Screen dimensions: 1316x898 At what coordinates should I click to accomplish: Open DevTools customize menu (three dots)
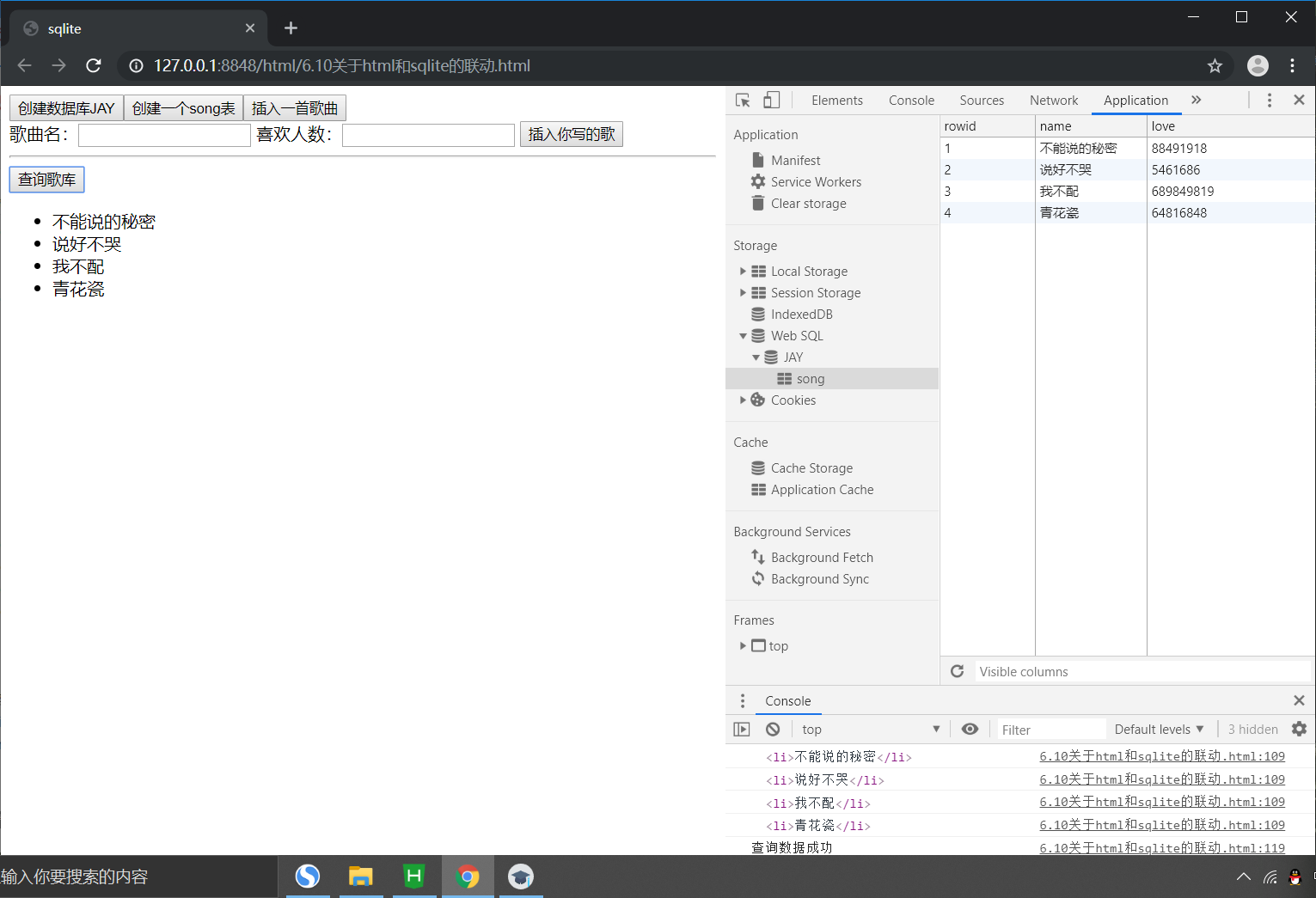pyautogui.click(x=1270, y=100)
